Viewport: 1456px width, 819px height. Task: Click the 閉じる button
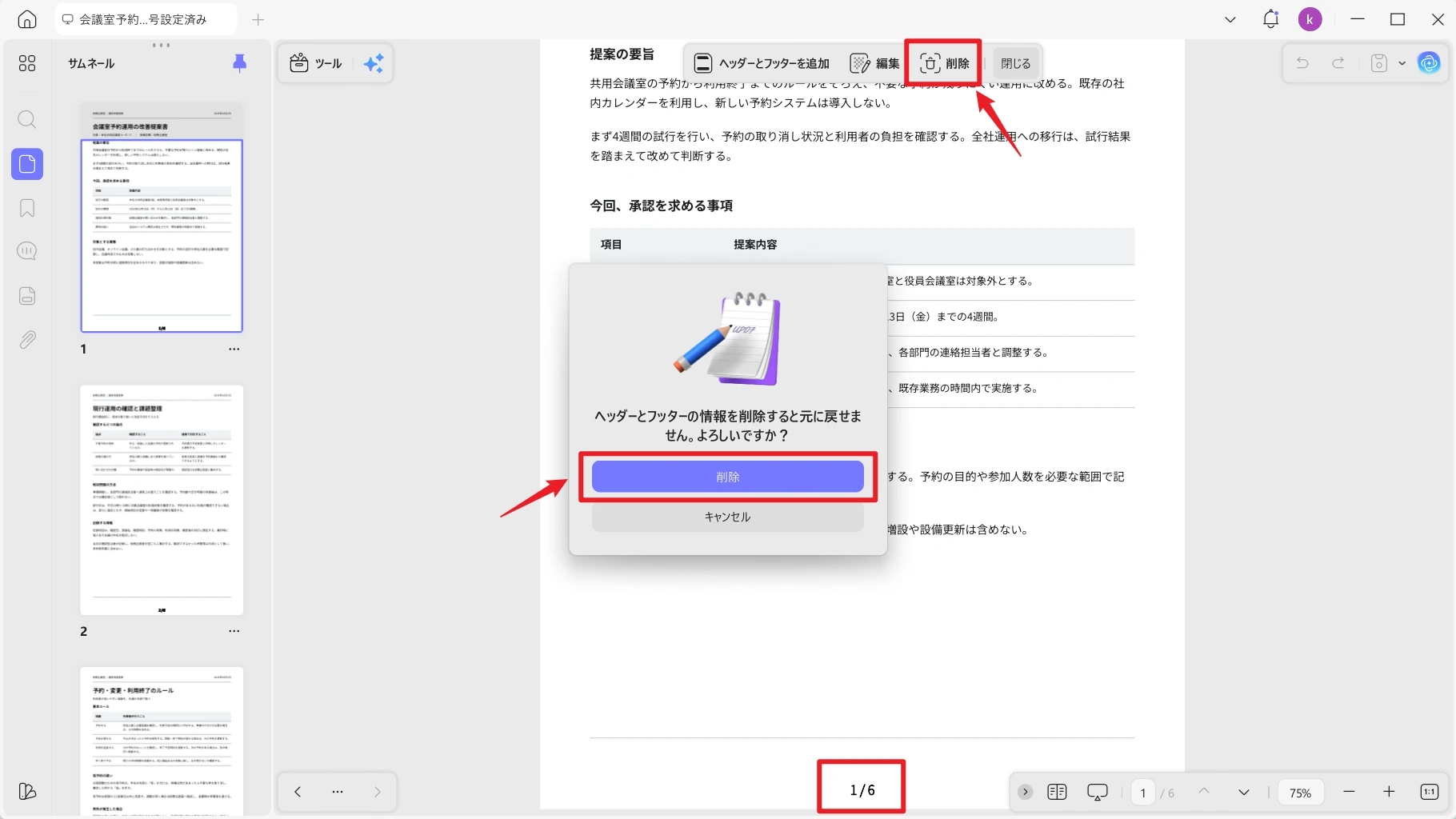tap(1016, 63)
